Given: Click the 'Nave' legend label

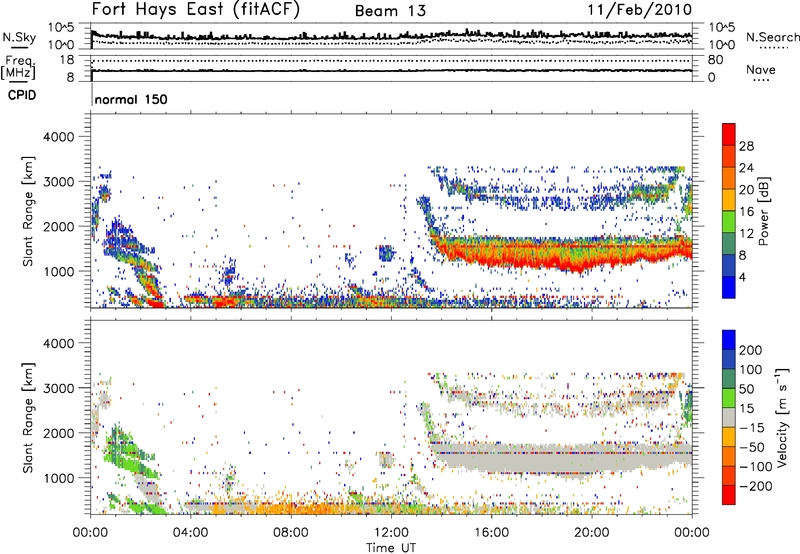Looking at the screenshot, I should coord(761,69).
